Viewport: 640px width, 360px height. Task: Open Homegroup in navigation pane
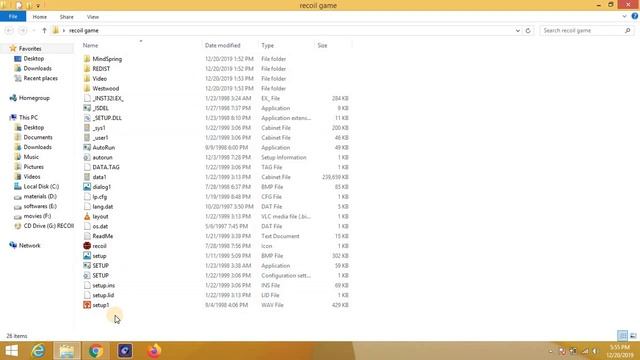coord(34,98)
